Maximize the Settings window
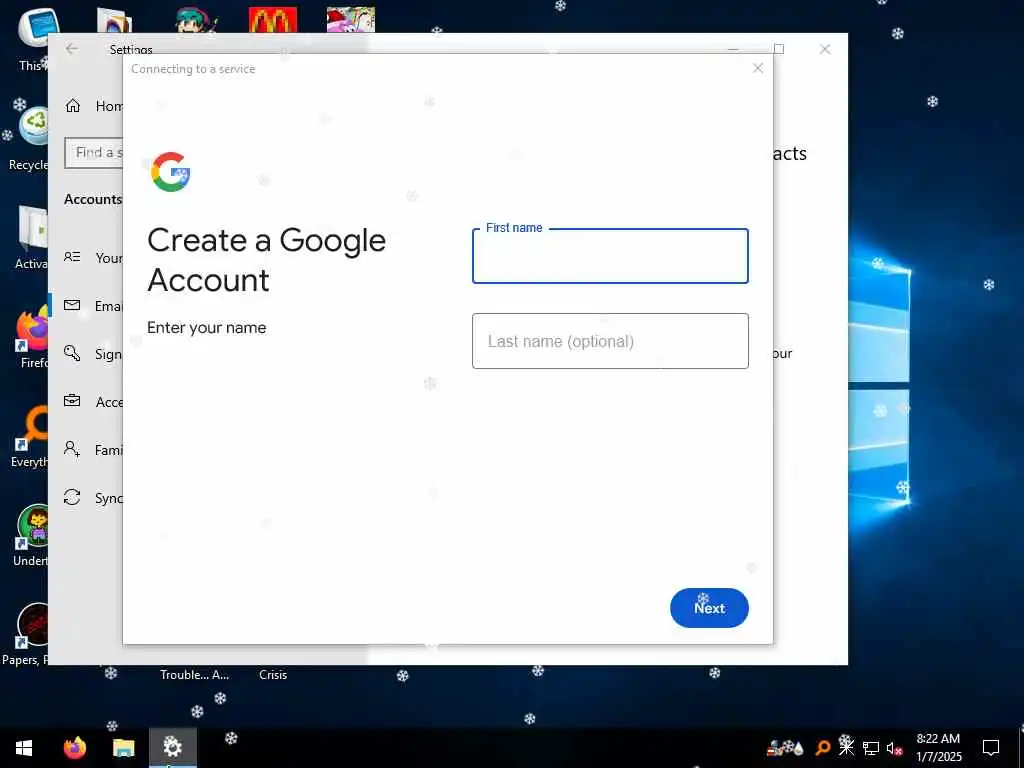1024x768 pixels. [778, 49]
